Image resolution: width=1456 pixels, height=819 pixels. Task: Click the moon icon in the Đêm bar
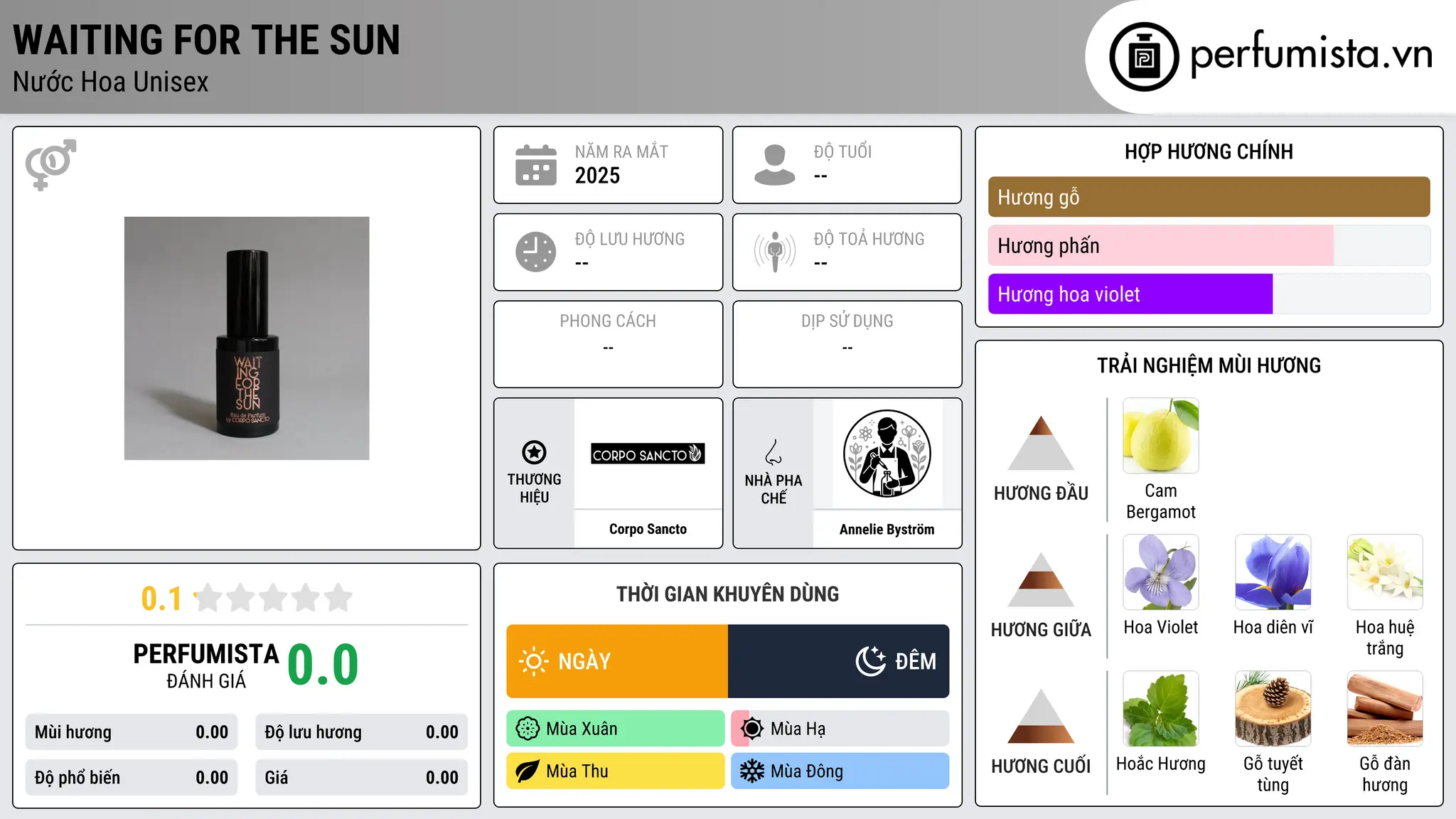[x=871, y=661]
